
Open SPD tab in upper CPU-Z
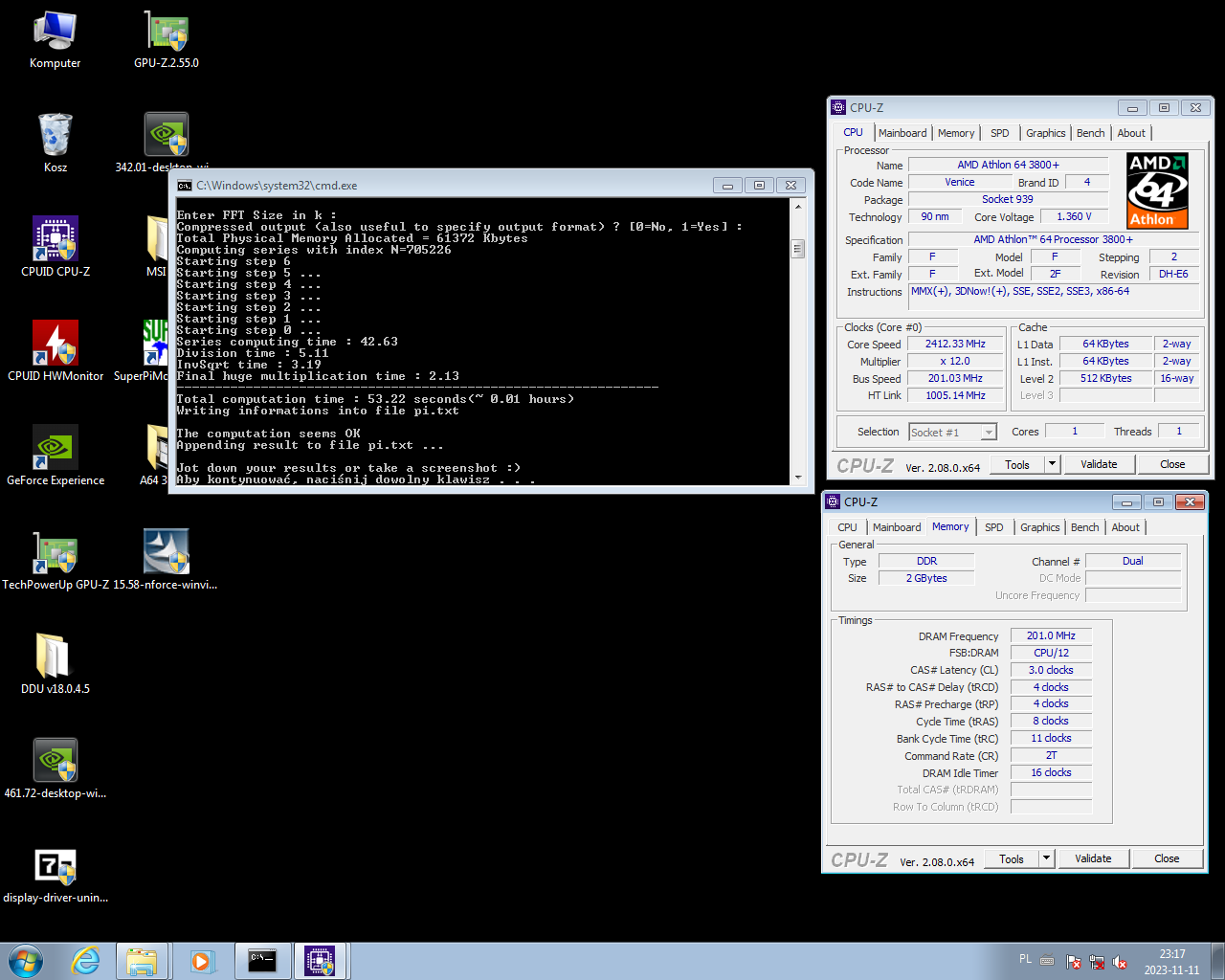coord(1000,133)
